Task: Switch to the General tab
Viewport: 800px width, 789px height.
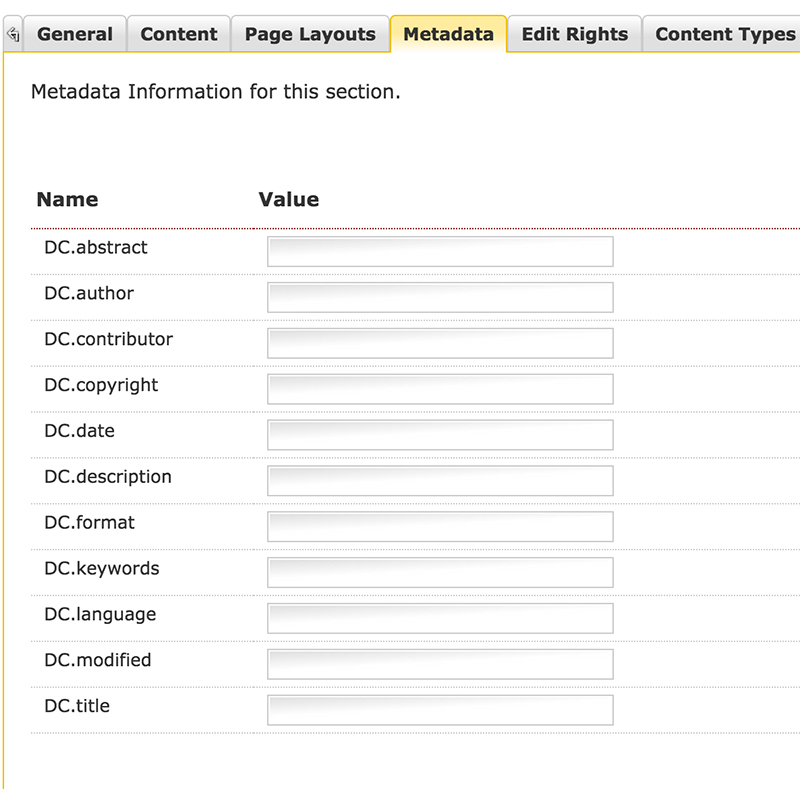Action: 75,34
